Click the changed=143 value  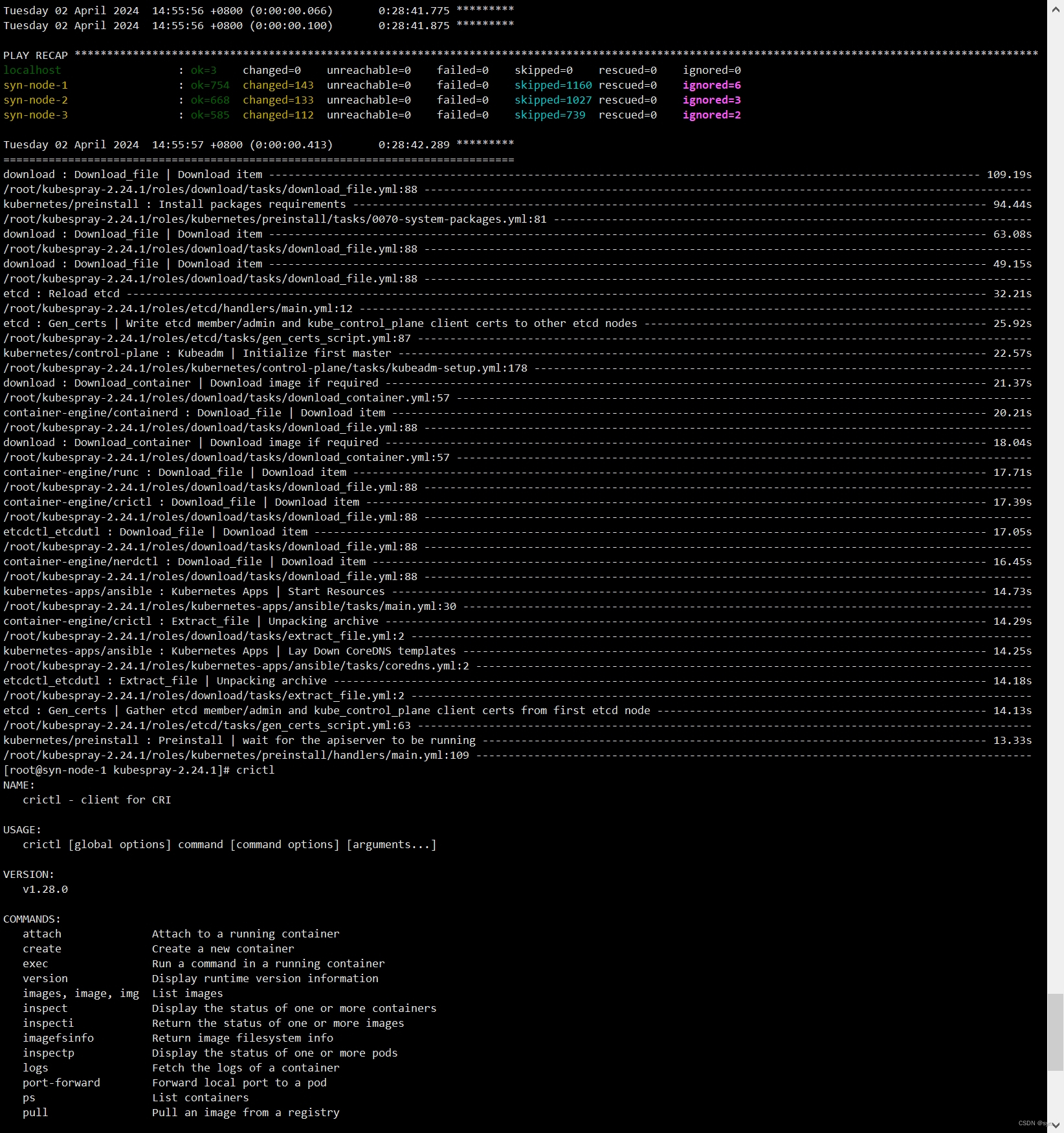click(278, 85)
